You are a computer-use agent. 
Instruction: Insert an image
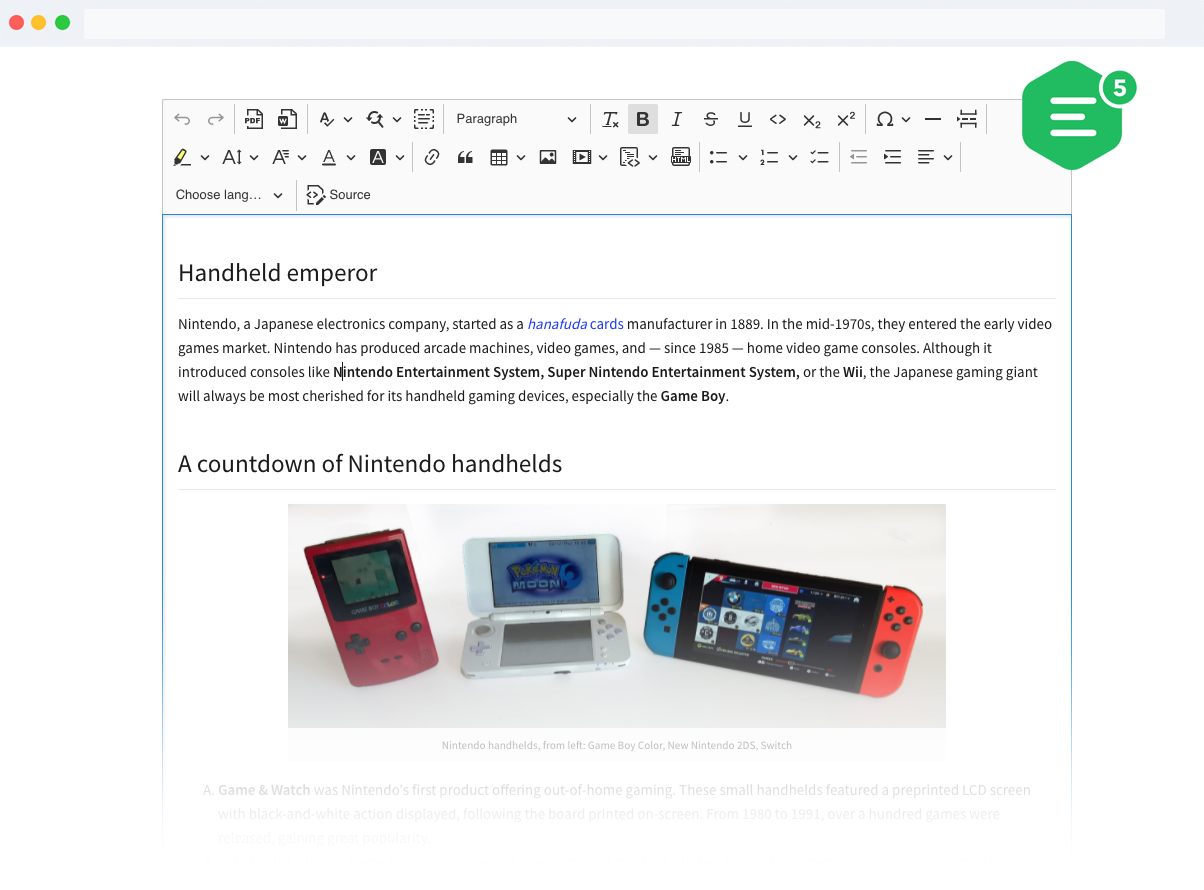coord(548,157)
